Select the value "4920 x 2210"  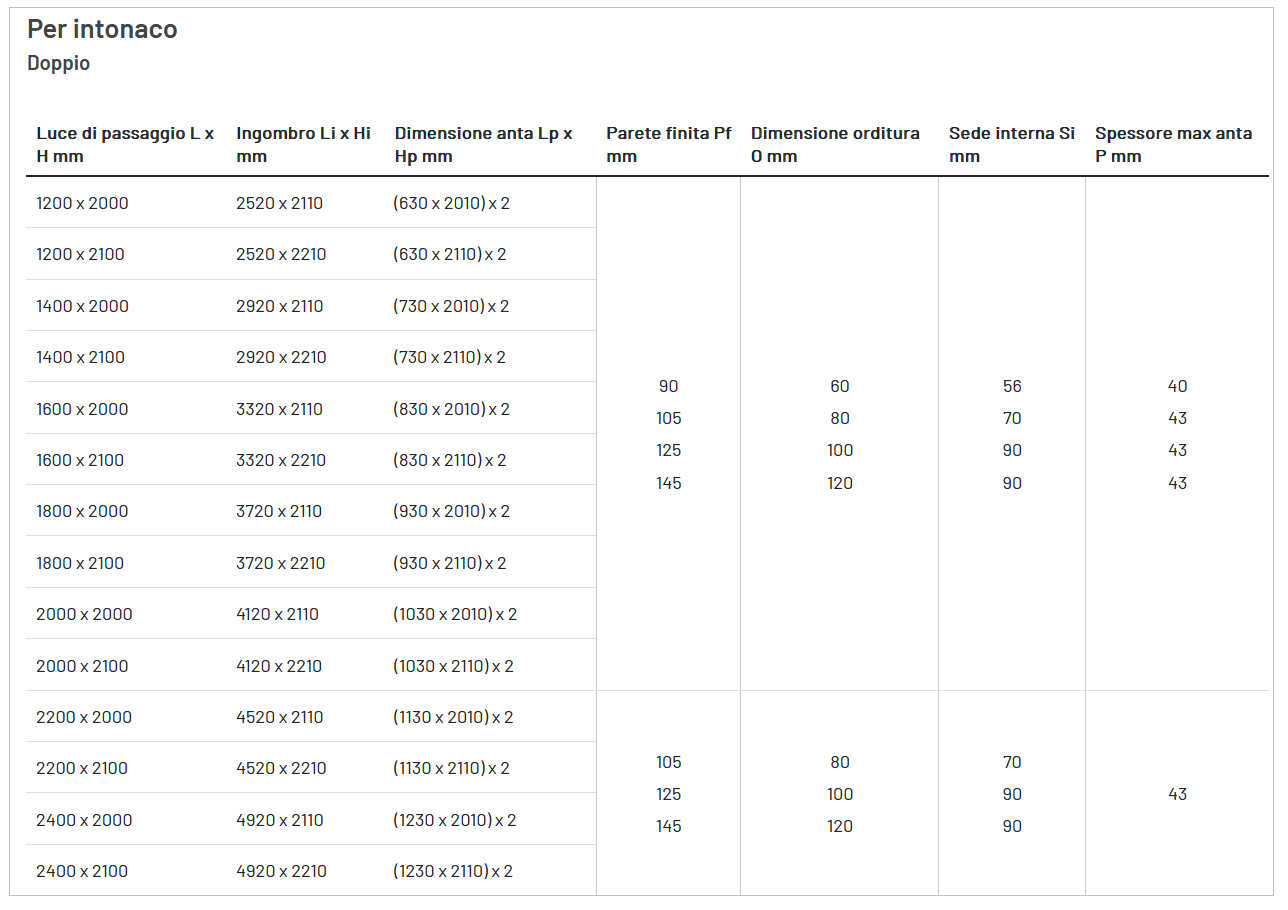tap(282, 871)
